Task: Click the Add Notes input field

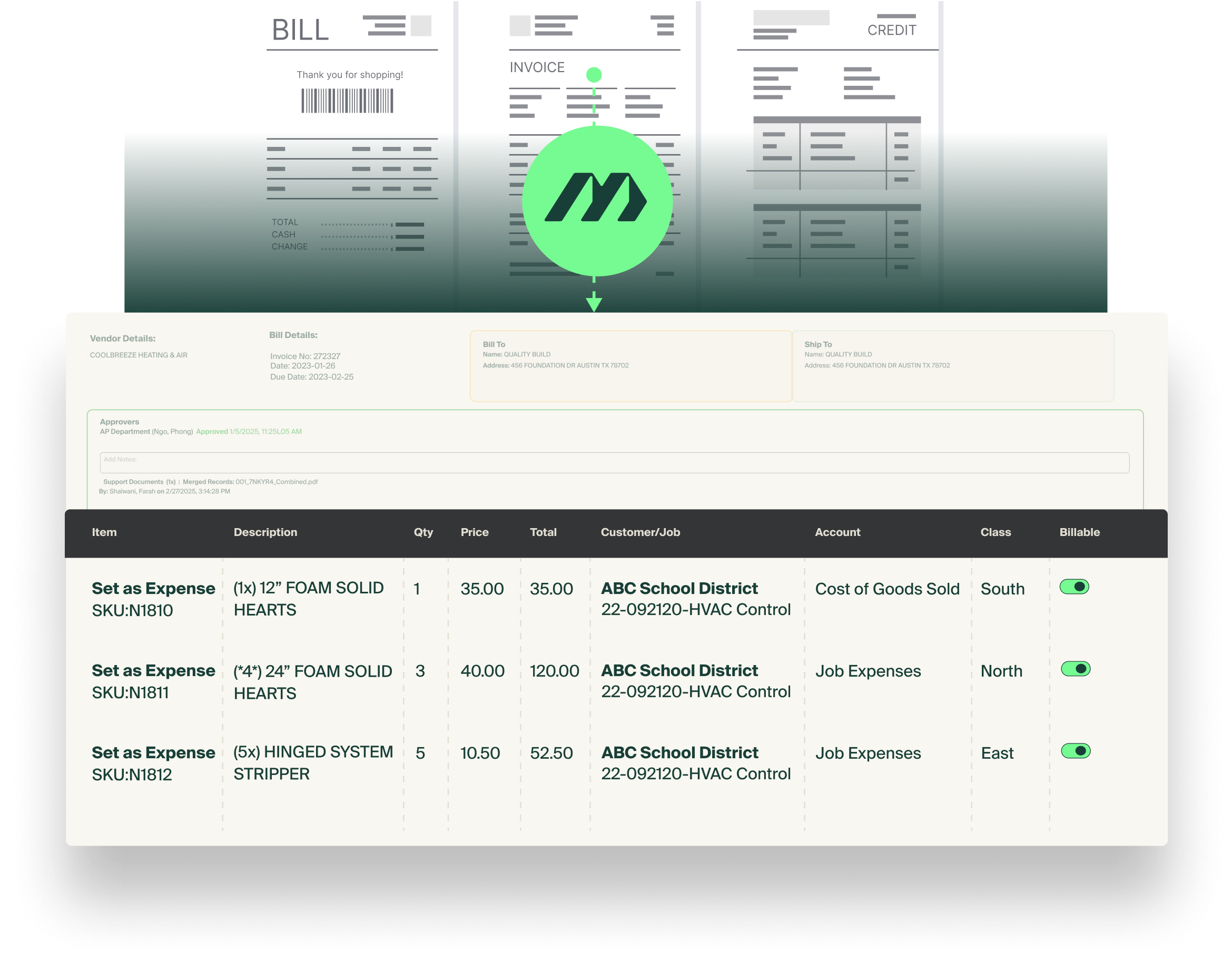Action: (614, 463)
